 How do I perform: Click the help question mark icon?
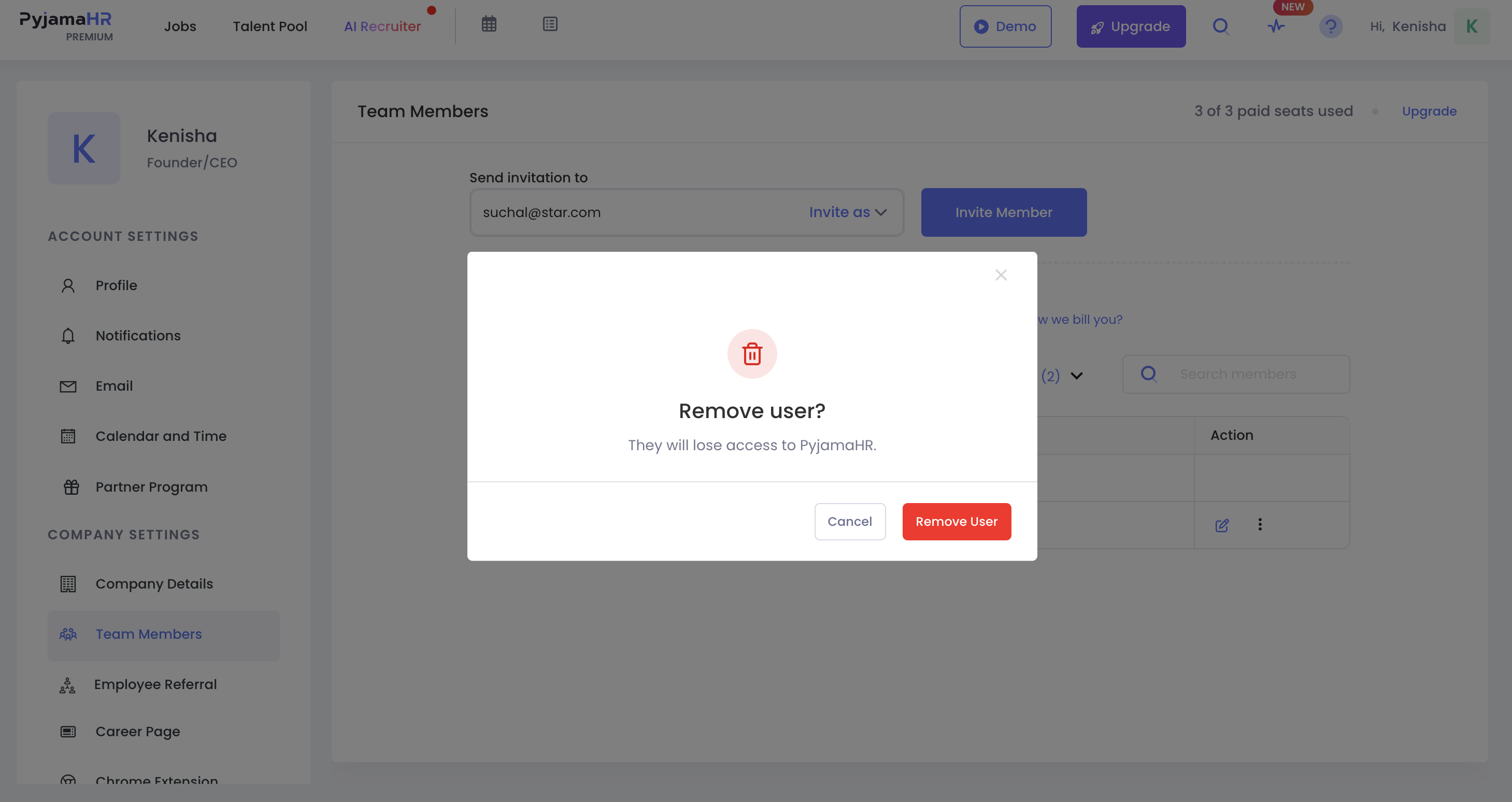(1331, 26)
